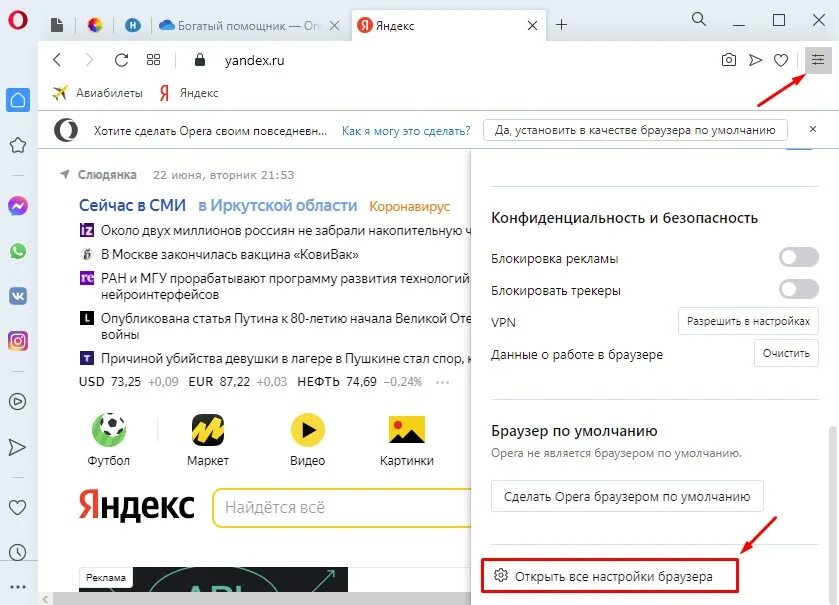Switch to the blue H pinned tab
The width and height of the screenshot is (839, 605).
[x=133, y=25]
